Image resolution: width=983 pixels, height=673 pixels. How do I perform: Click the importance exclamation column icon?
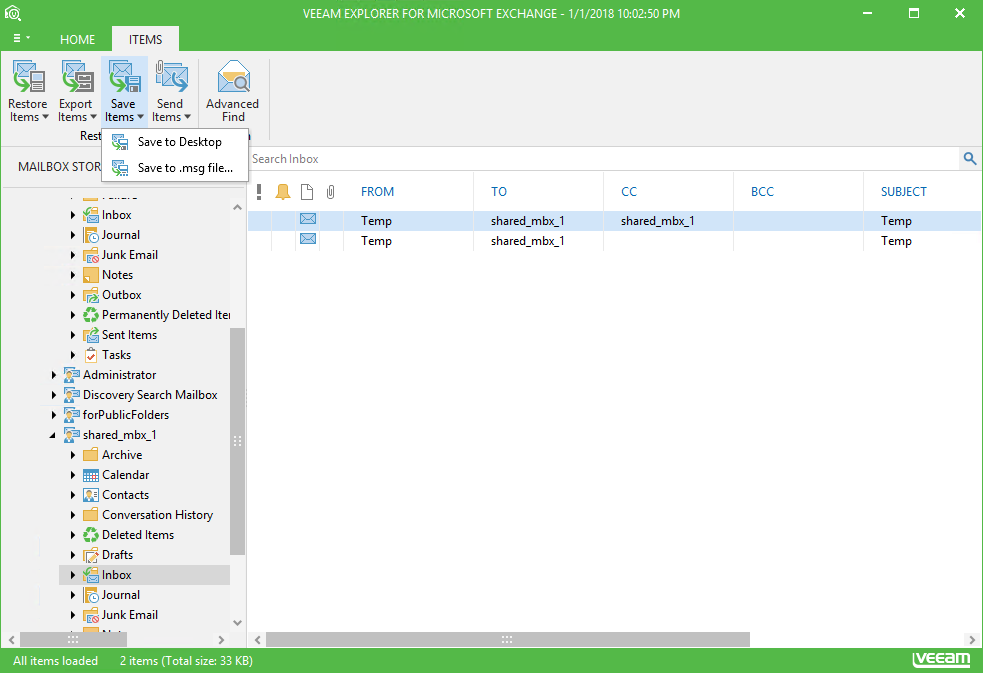point(259,192)
